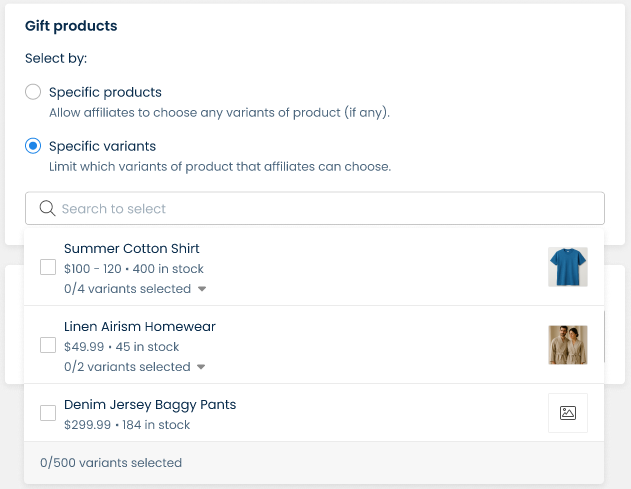Screen dimensions: 631x489
Task: Click the '0/4 variants selected' text
Action: [x=127, y=289]
